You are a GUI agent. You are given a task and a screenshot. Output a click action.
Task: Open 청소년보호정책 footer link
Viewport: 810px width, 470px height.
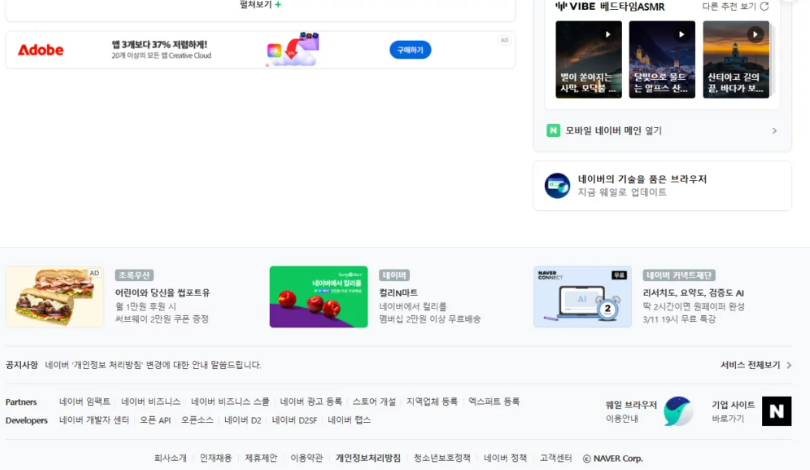click(x=442, y=458)
